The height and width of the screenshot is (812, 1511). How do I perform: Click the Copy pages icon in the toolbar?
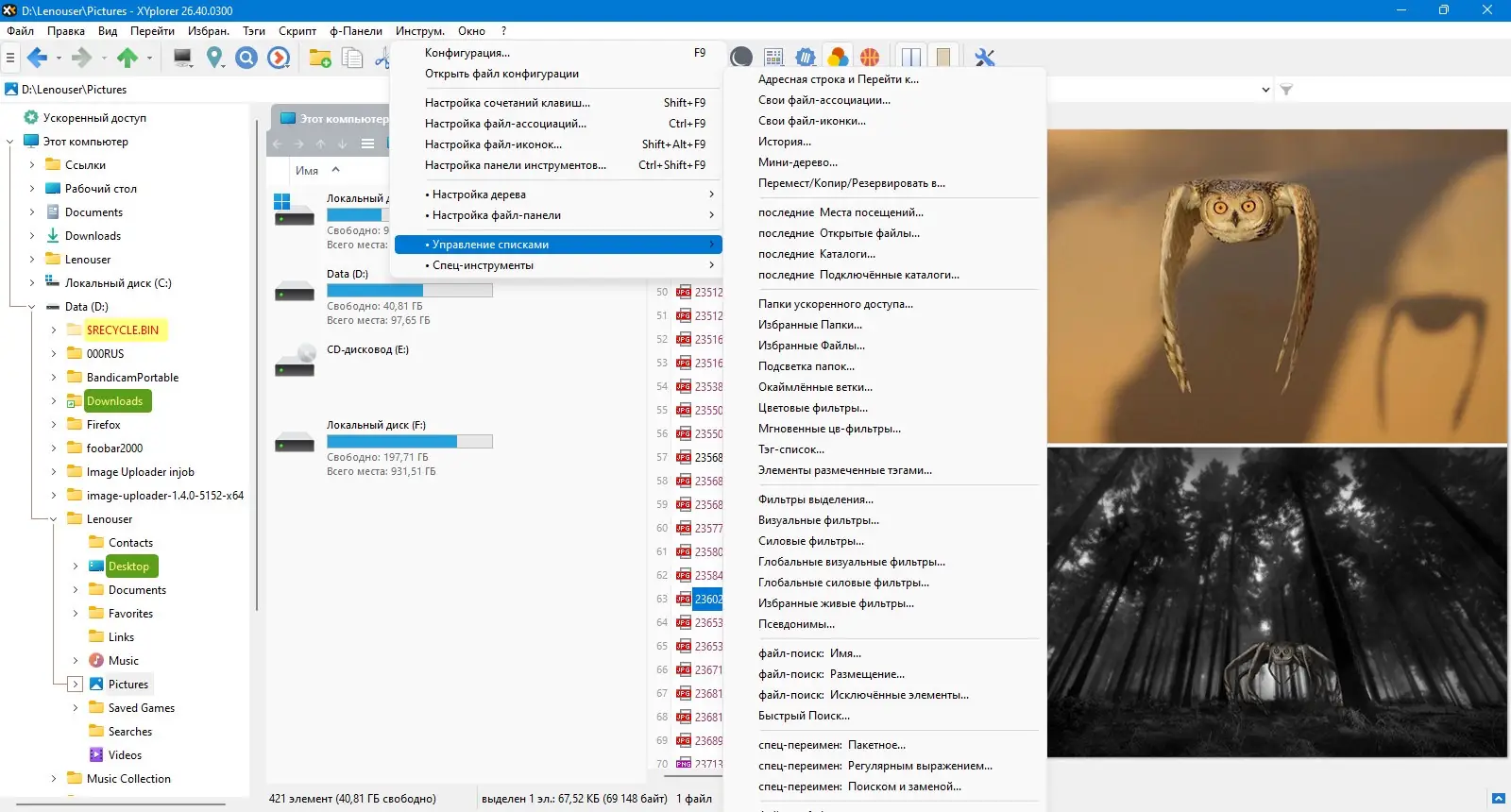pyautogui.click(x=352, y=59)
